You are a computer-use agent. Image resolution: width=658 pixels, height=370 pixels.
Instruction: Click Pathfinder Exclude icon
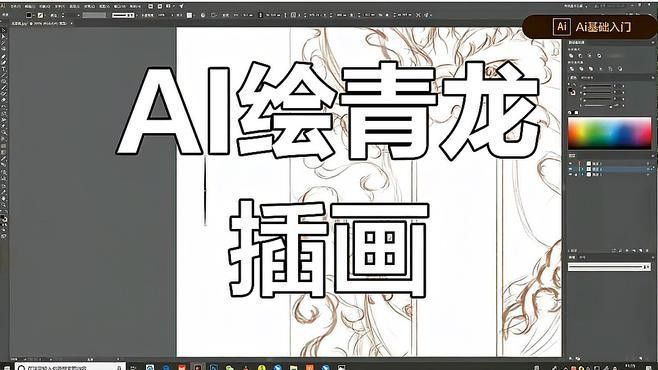click(599, 56)
